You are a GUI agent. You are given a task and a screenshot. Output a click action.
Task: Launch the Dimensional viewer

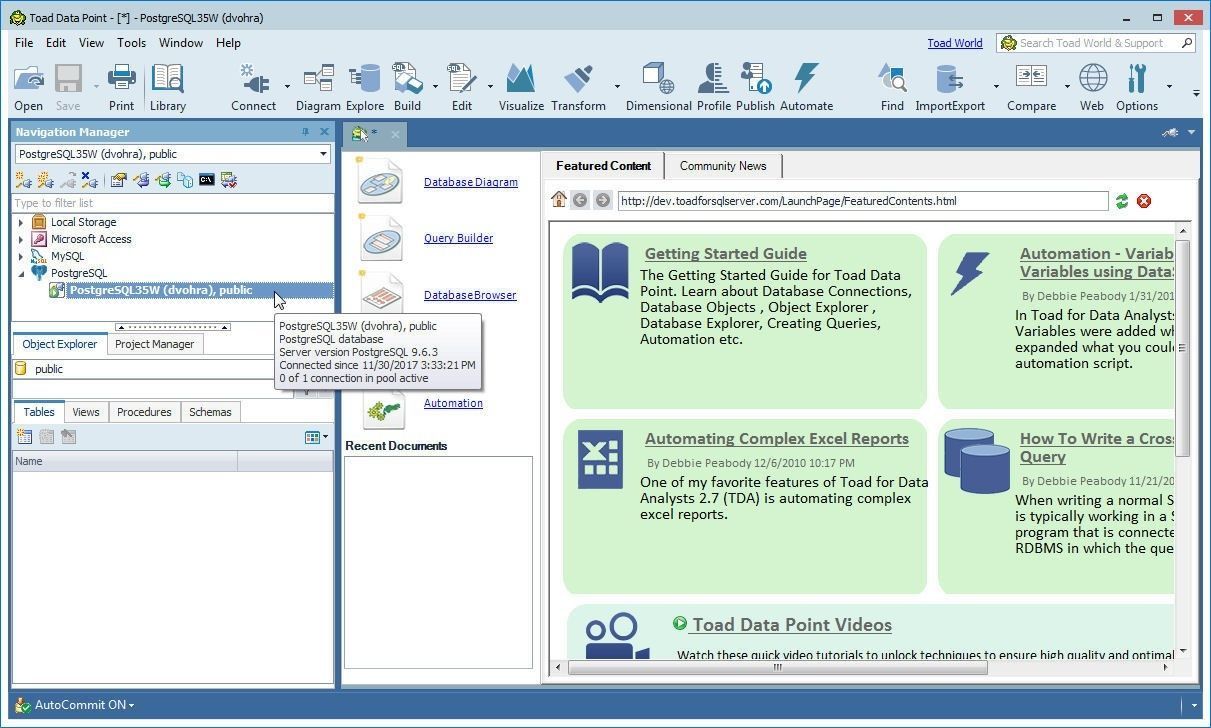pos(658,88)
